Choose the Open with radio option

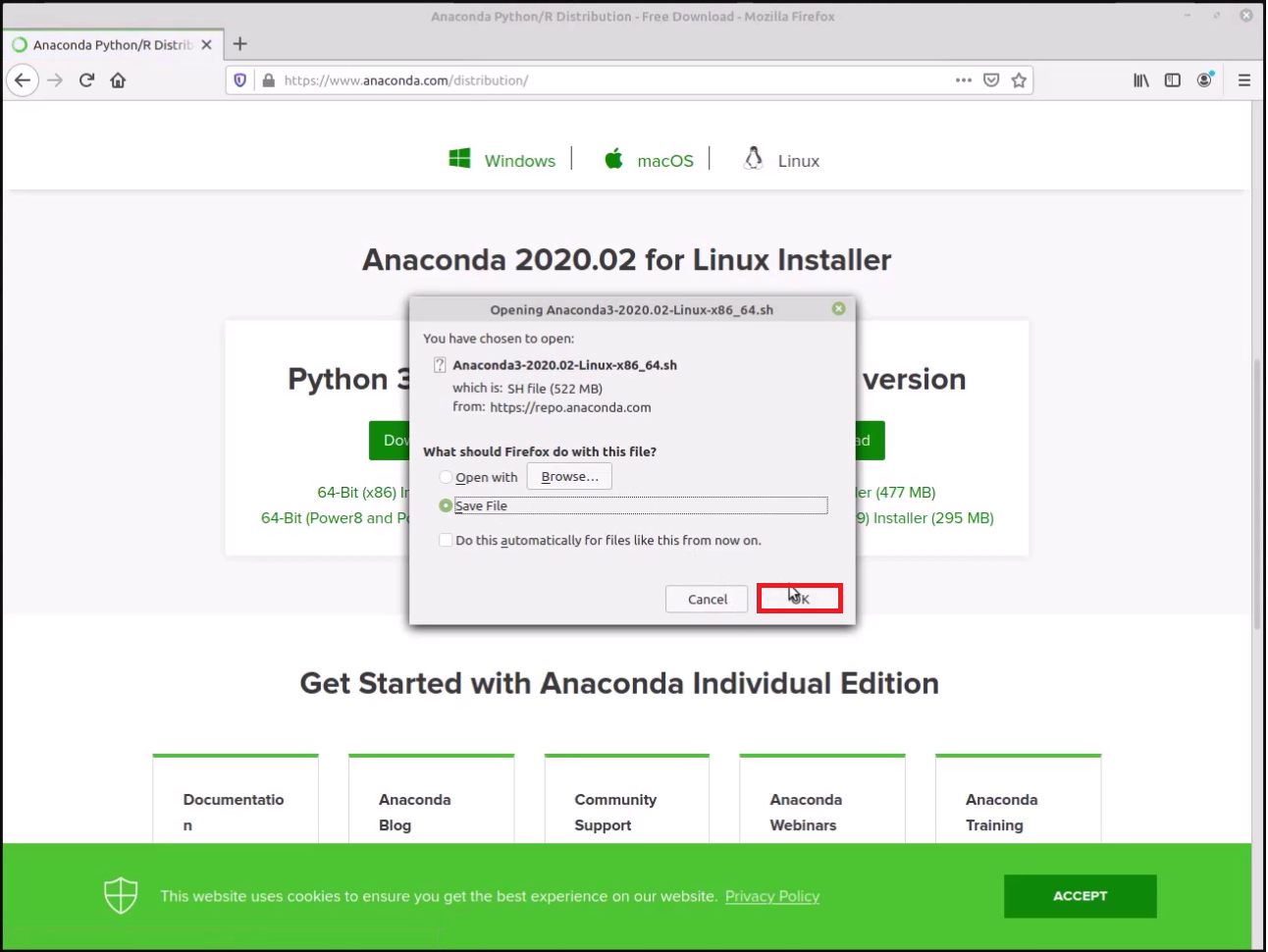(x=446, y=477)
